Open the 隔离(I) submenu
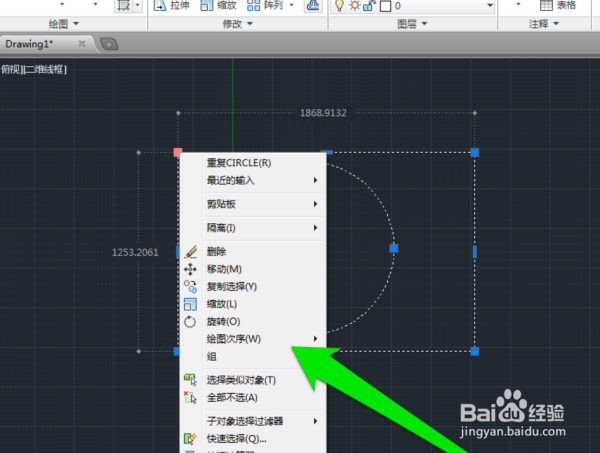The image size is (600, 453). [x=253, y=228]
